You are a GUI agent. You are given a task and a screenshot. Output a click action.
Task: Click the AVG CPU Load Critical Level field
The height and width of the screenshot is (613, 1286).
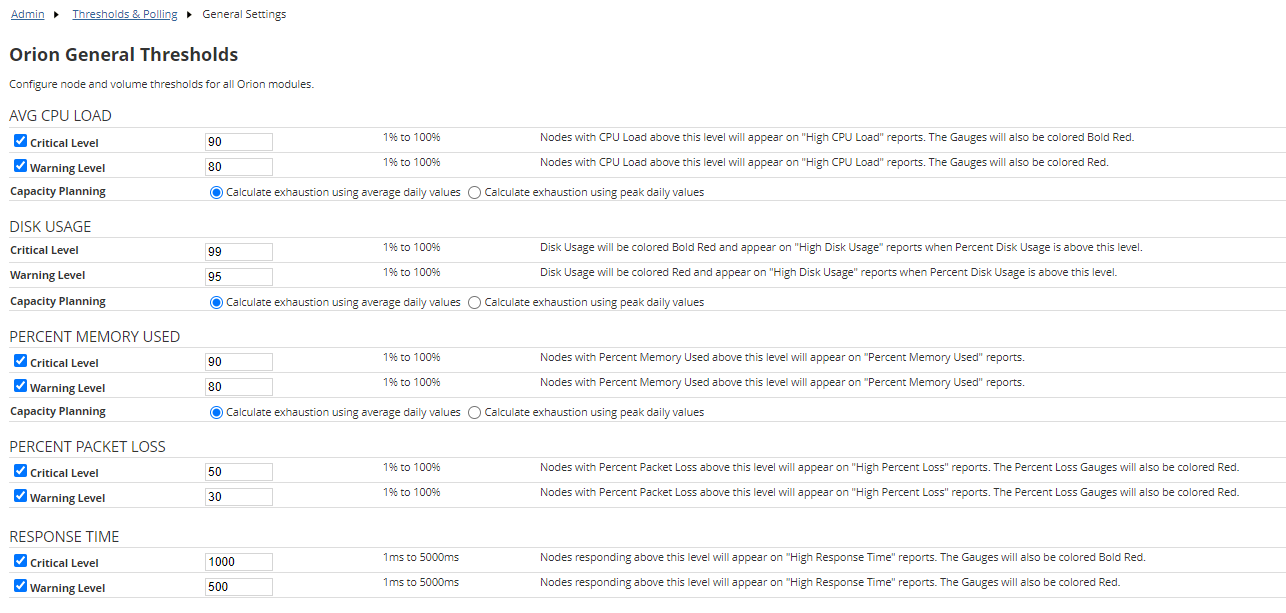(x=239, y=142)
